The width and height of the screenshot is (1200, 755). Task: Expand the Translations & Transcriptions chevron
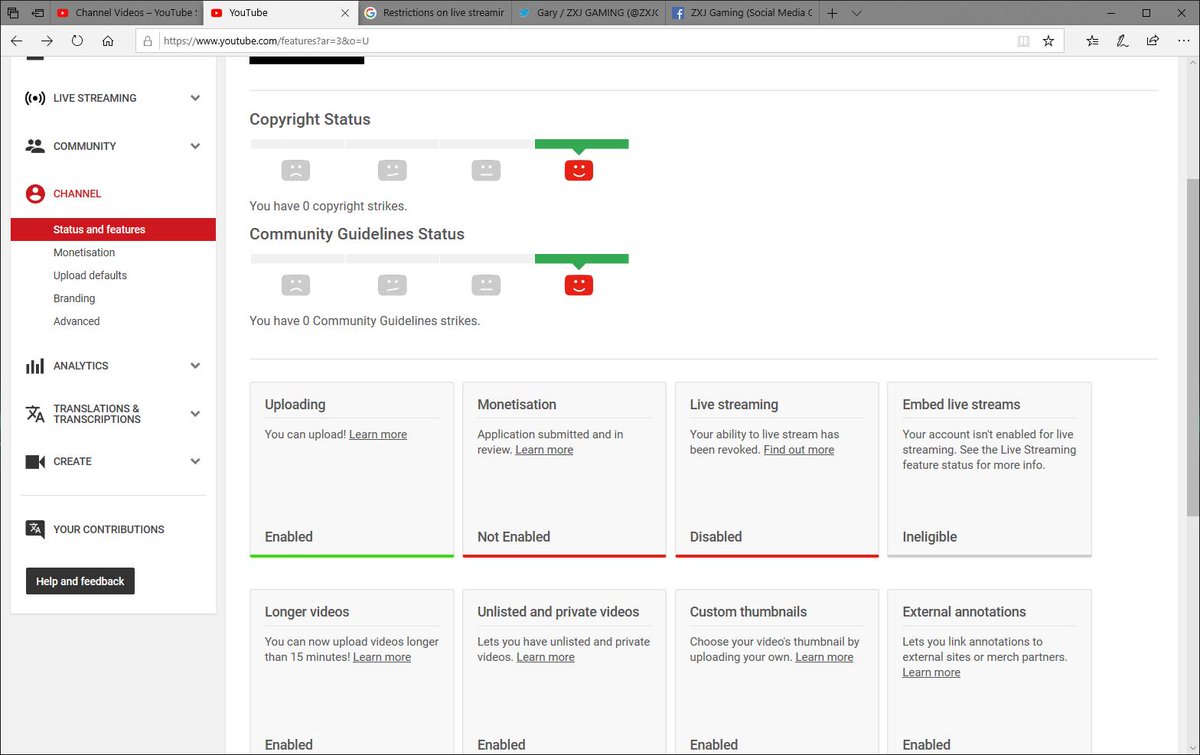click(x=195, y=414)
